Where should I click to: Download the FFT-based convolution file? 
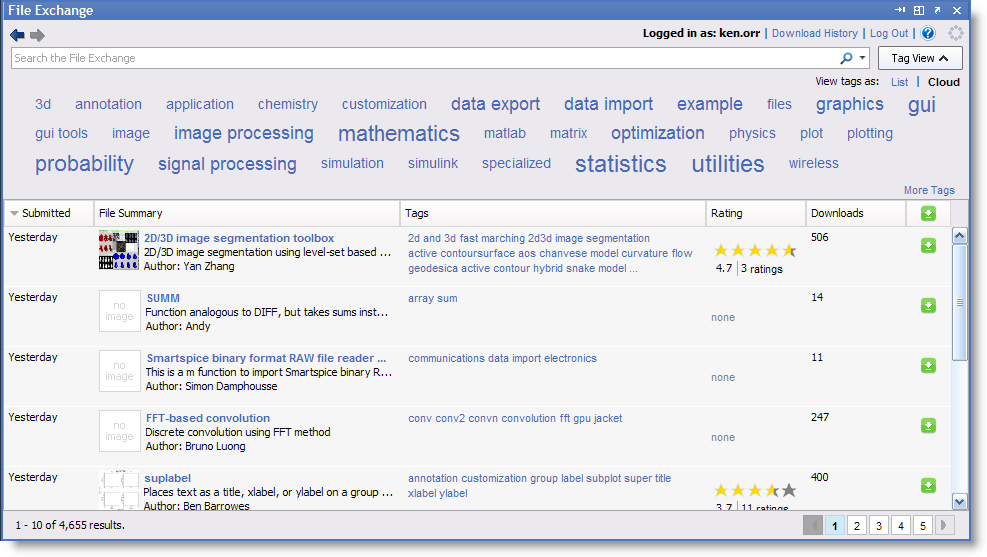tap(928, 426)
